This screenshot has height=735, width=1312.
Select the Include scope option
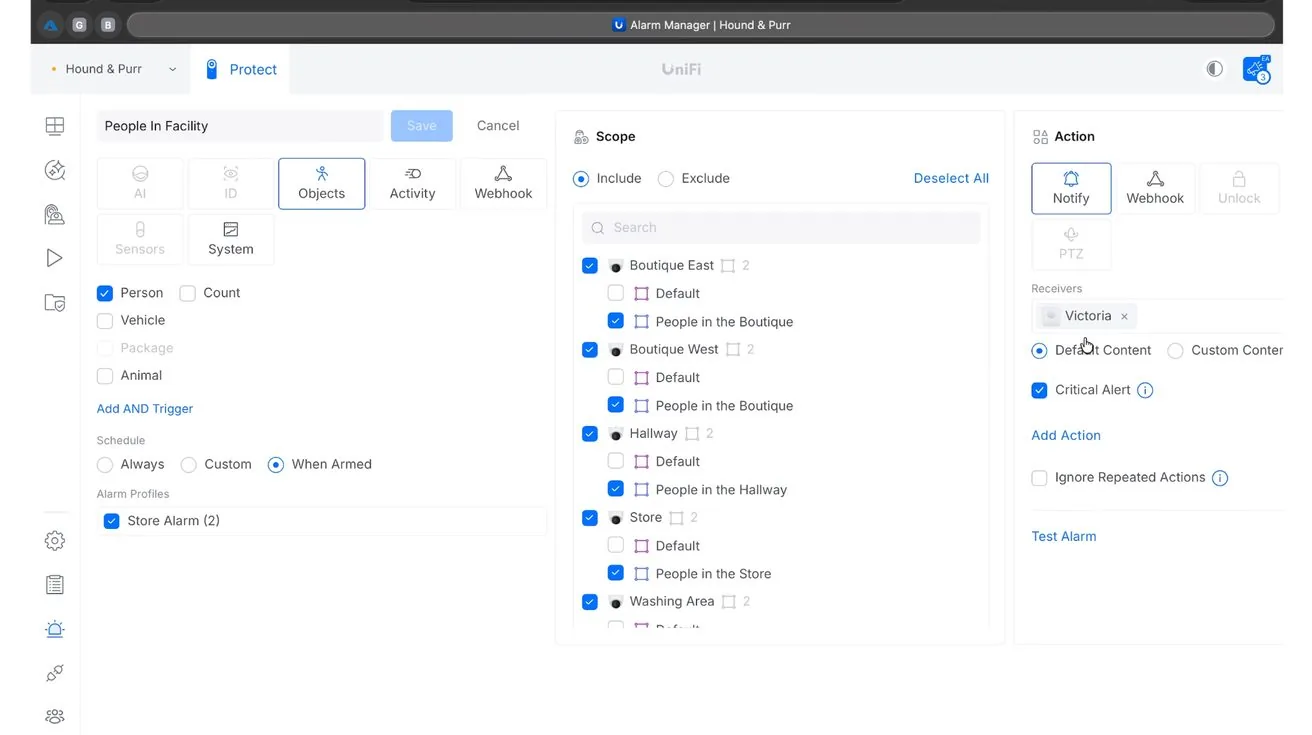pyautogui.click(x=581, y=179)
